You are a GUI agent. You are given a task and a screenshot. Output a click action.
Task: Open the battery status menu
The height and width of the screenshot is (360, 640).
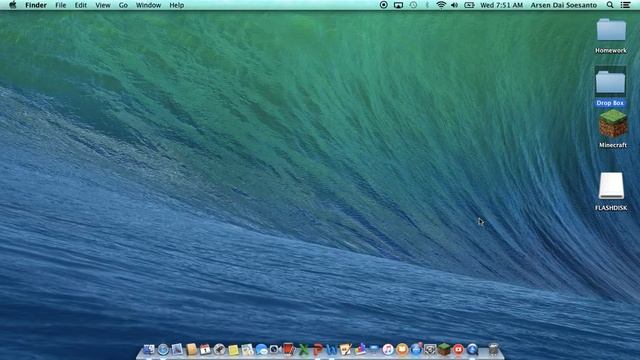pyautogui.click(x=469, y=5)
